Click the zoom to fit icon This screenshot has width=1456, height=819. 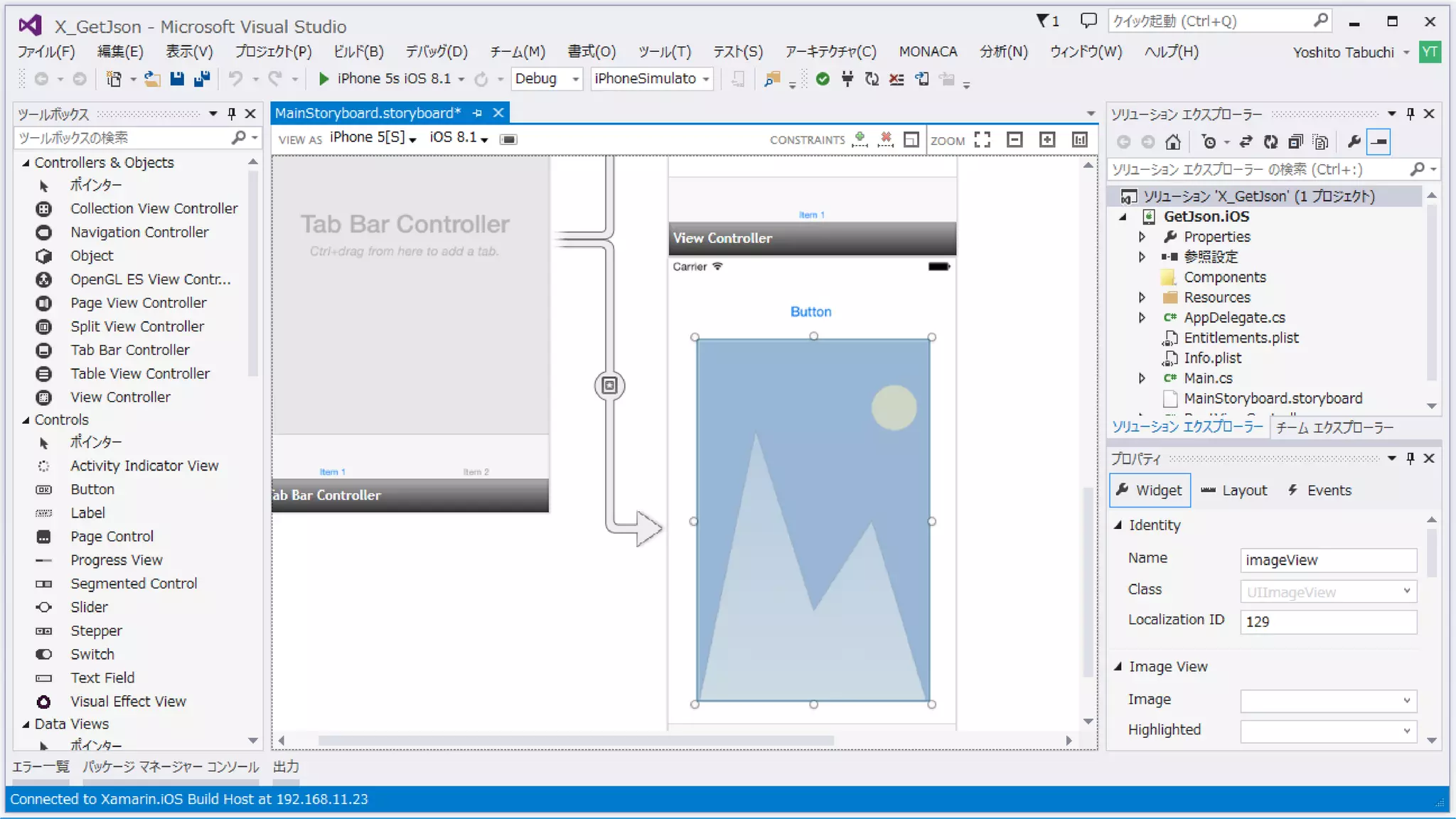coord(983,139)
